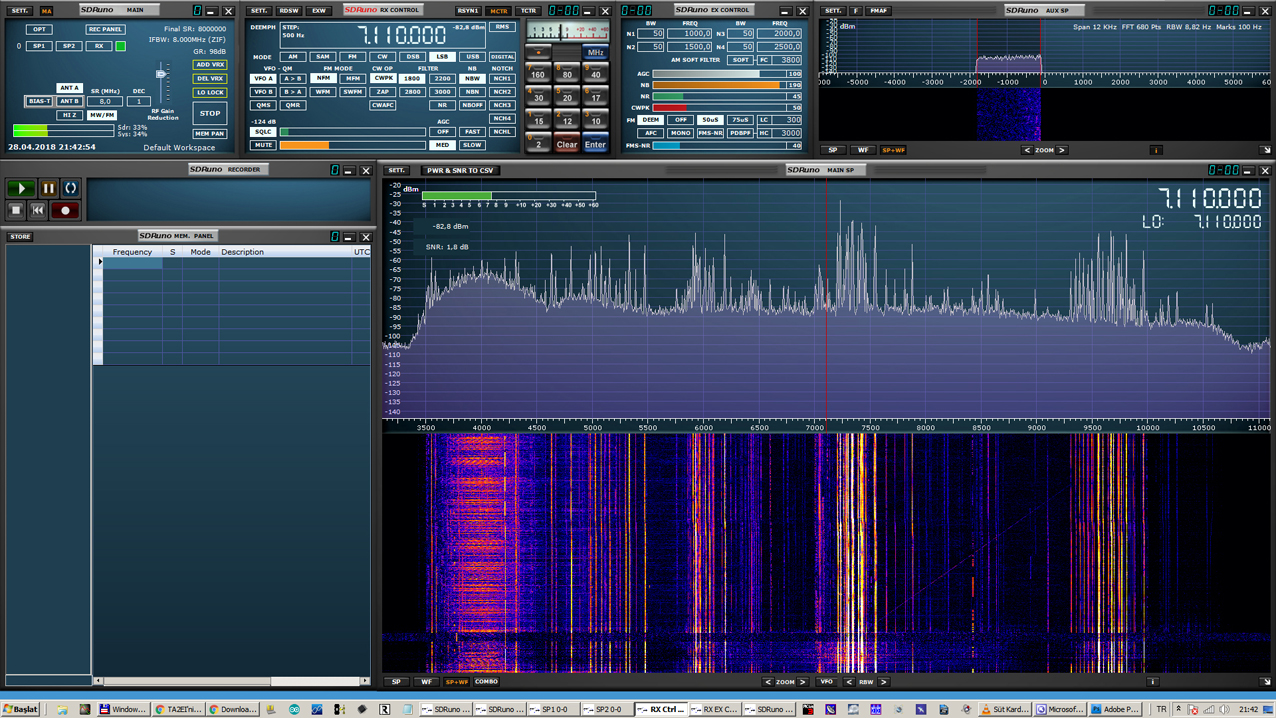Click the STOP button in Main panel
Viewport: 1276px width, 718px height.
pyautogui.click(x=210, y=113)
